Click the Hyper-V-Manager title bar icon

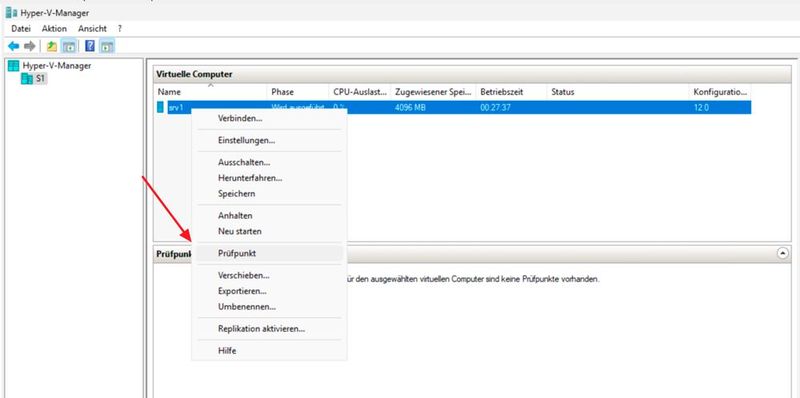11,13
